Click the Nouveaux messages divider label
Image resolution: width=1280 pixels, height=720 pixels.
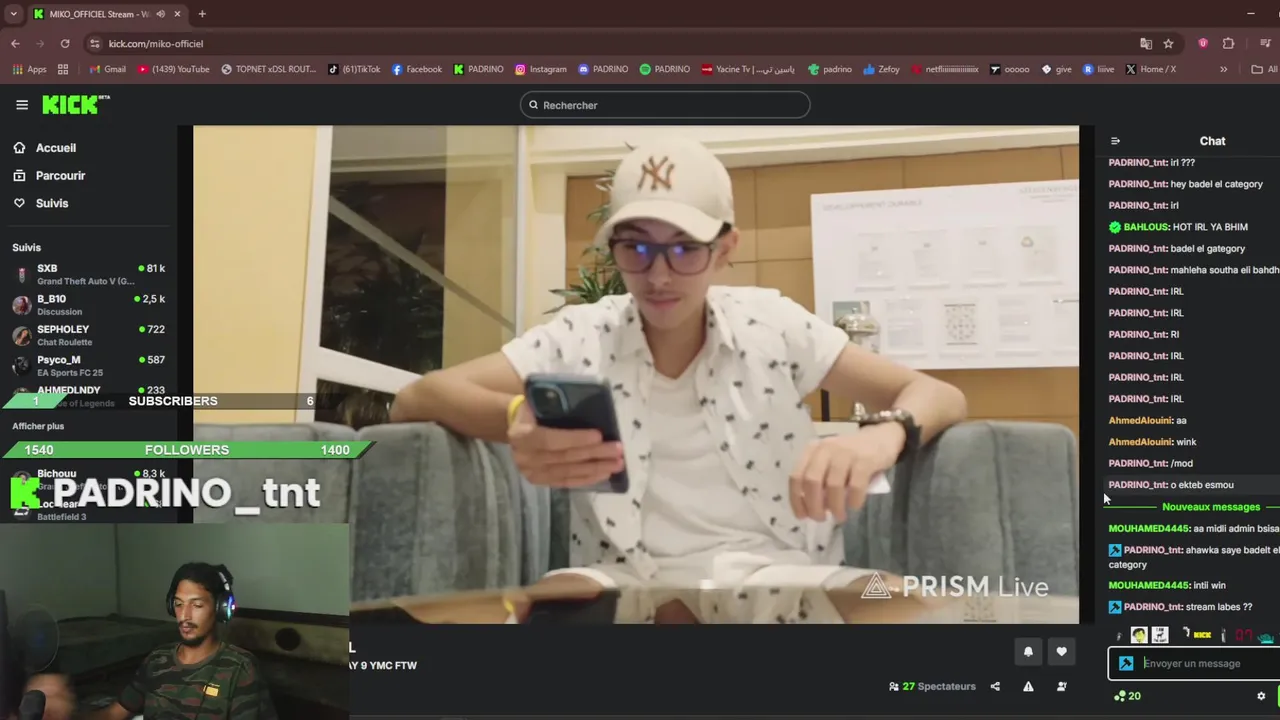pos(1211,507)
